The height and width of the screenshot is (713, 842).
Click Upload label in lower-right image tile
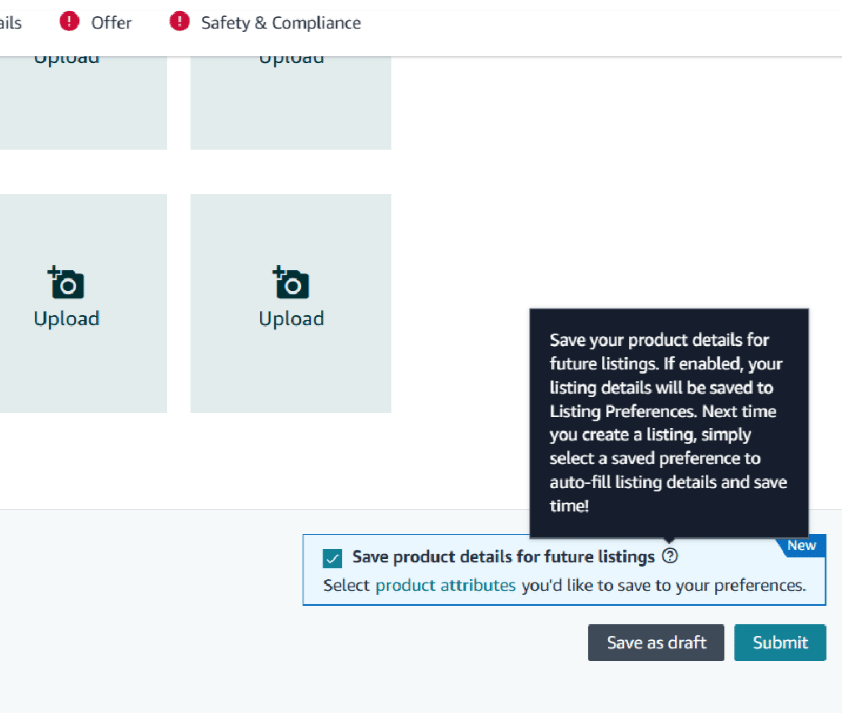(x=292, y=319)
